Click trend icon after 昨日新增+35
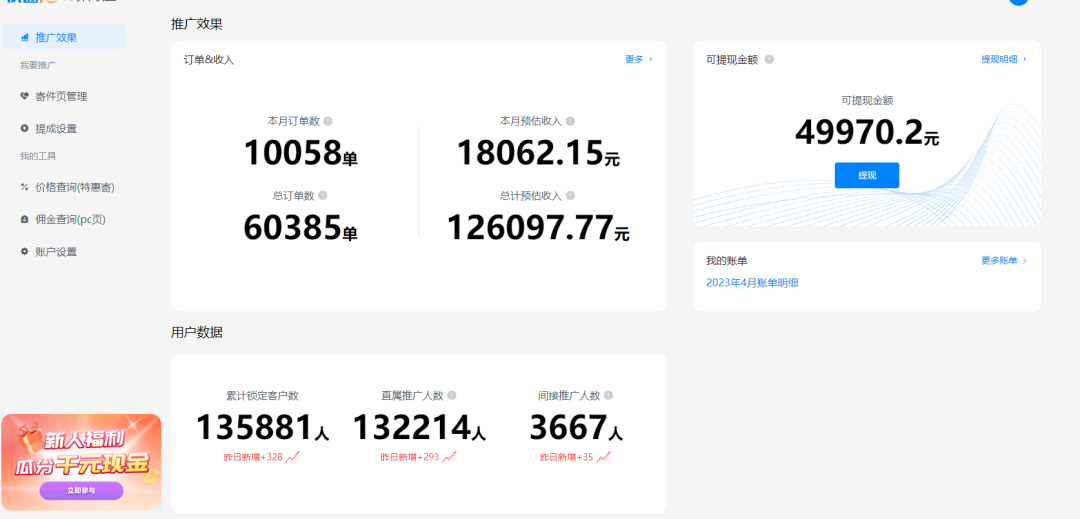1080x519 pixels. coord(603,456)
